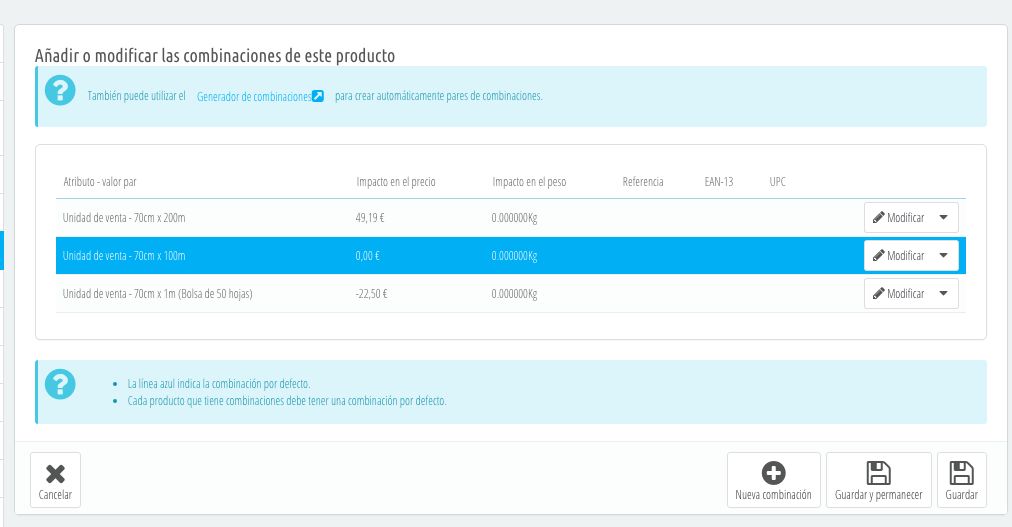The image size is (1012, 527).
Task: Click external link icon after Generador de combinaciones
Action: tap(318, 96)
